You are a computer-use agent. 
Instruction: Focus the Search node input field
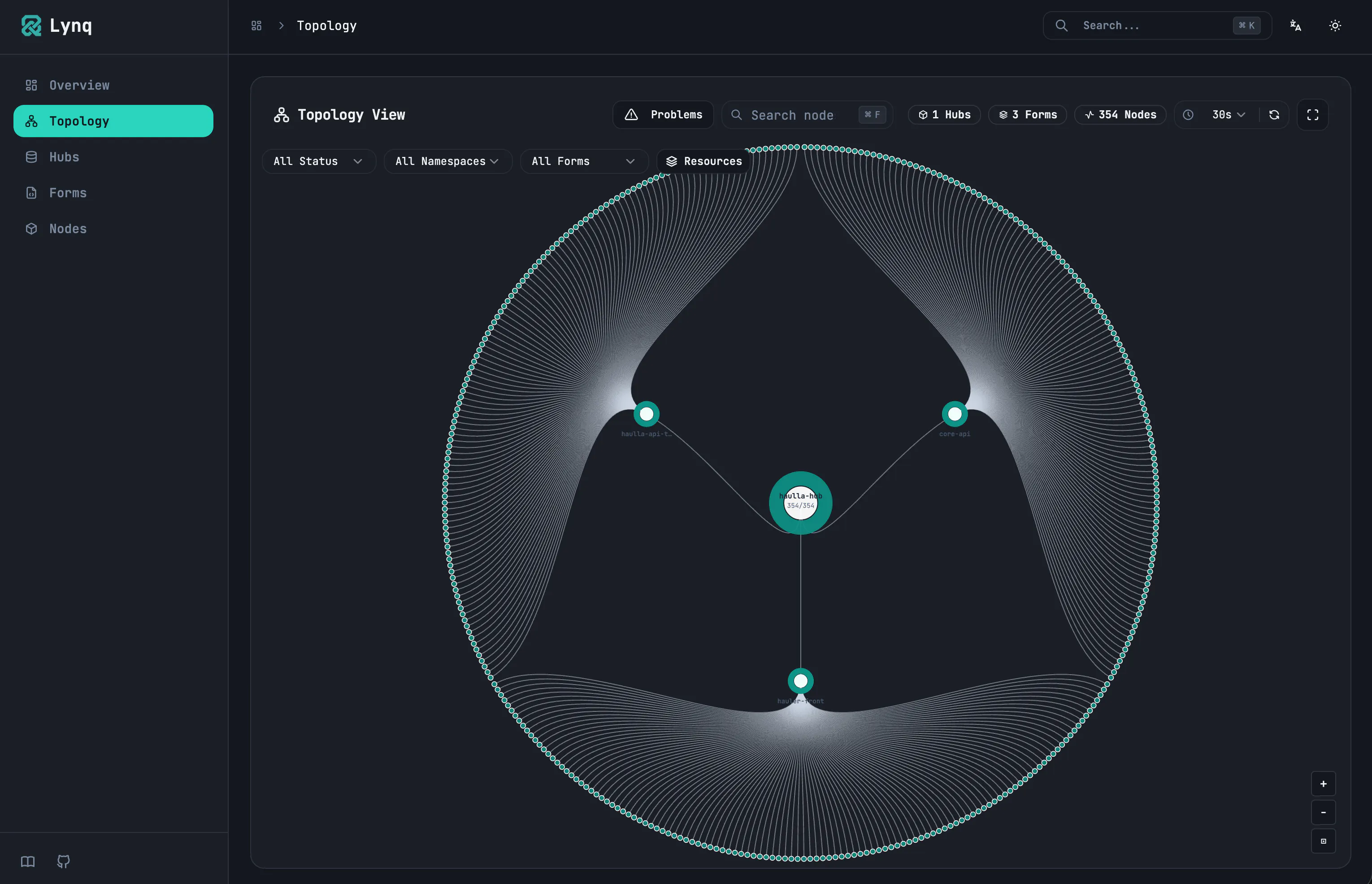807,115
